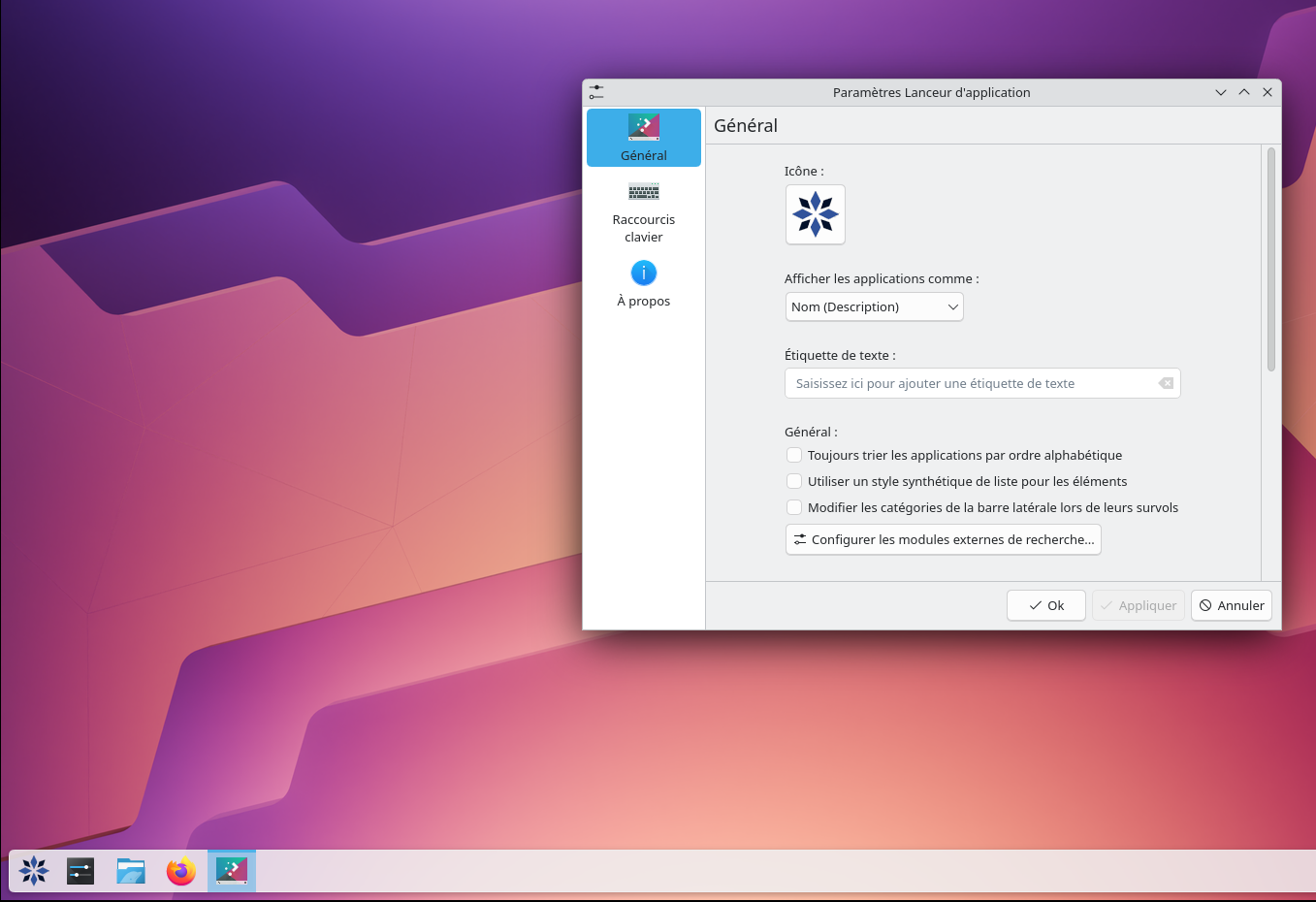Viewport: 1316px width, 902px height.
Task: Cancel changes with Annuler button
Action: 1232,605
